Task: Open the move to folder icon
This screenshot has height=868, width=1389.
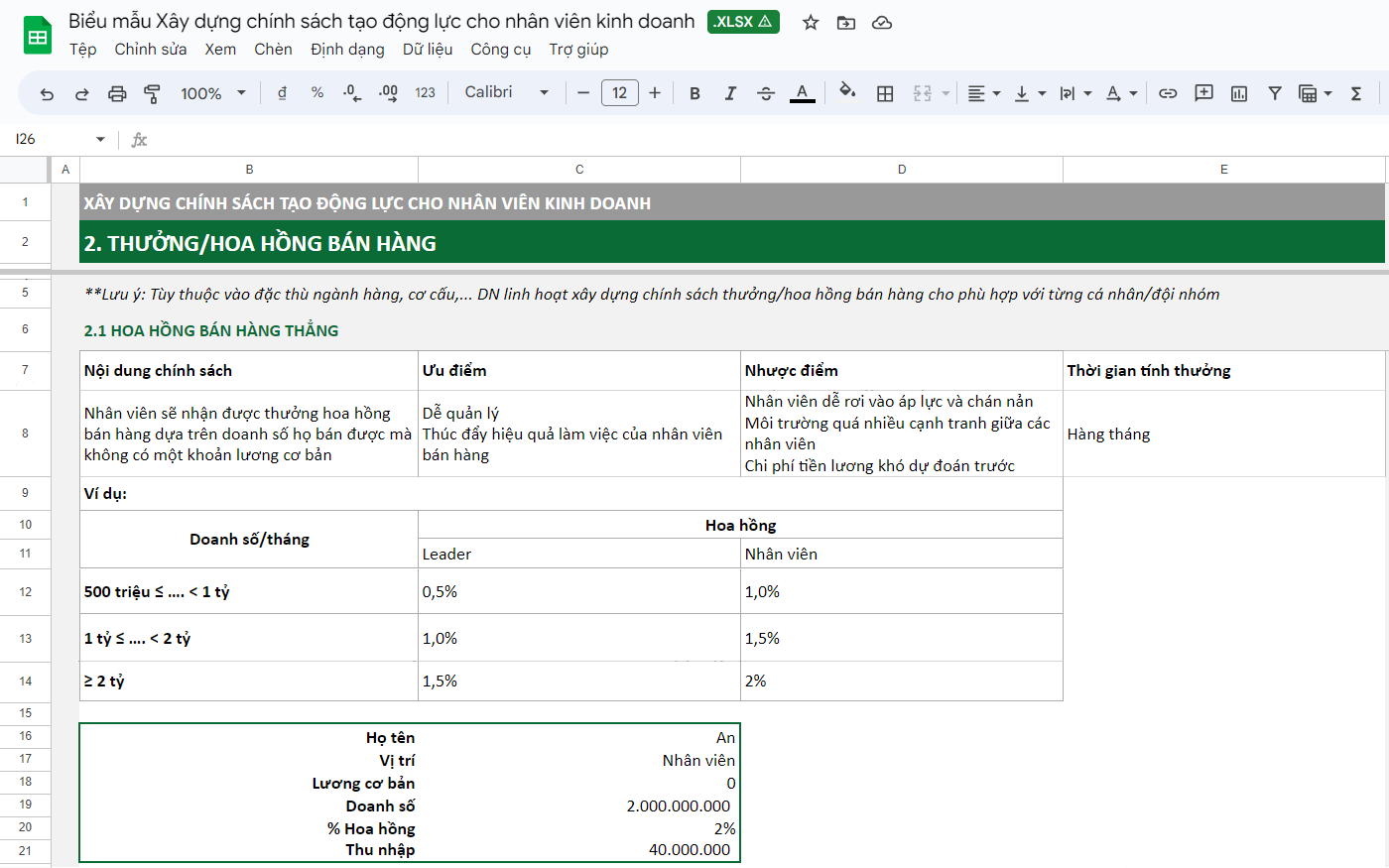Action: [846, 22]
